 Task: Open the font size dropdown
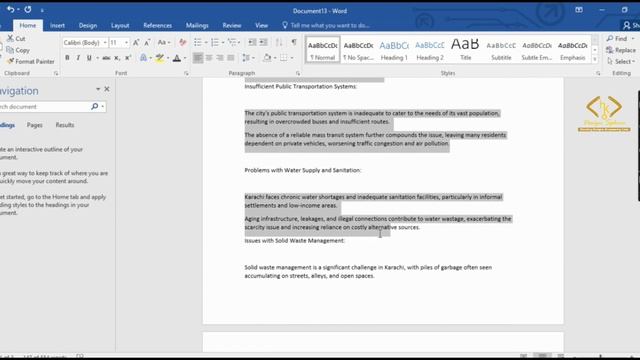(126, 42)
